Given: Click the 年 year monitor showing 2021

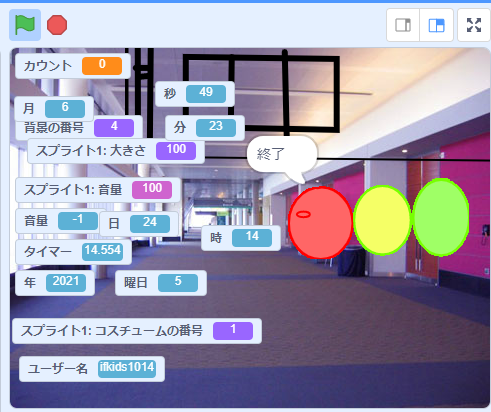Looking at the screenshot, I should click(55, 283).
